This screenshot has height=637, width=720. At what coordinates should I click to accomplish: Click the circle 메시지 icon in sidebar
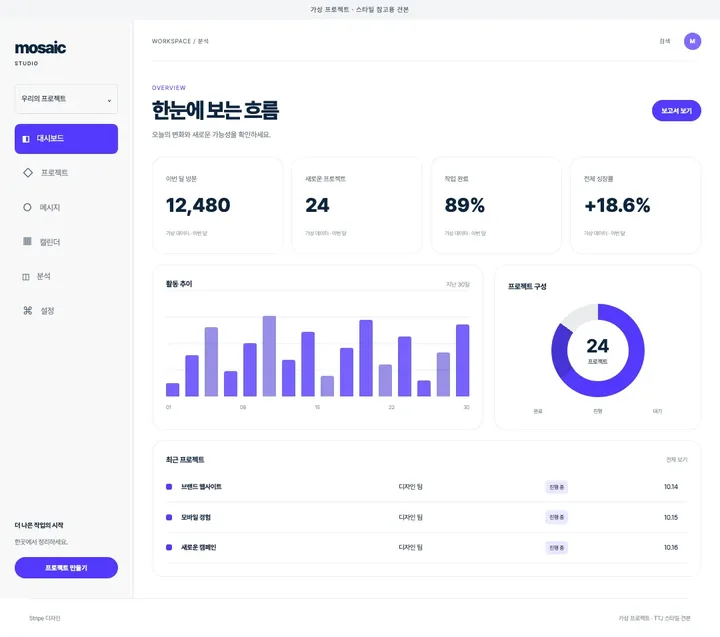point(28,207)
